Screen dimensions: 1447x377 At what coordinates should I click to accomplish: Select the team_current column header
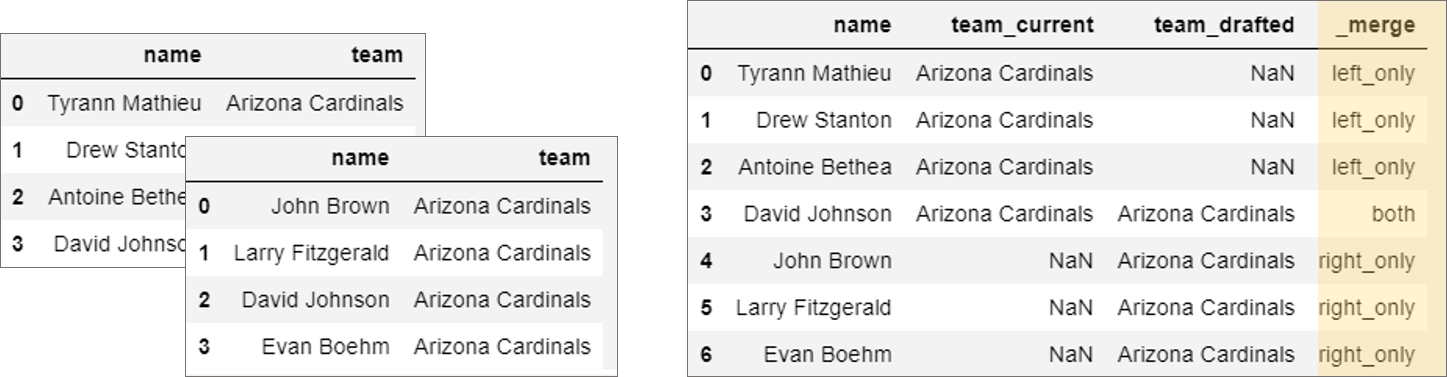[x=1022, y=27]
